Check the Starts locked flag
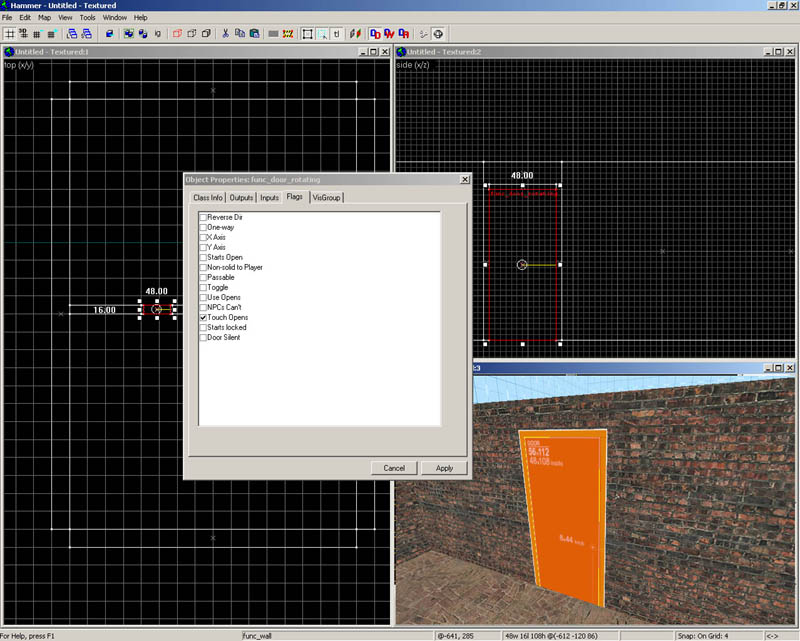Screen dimensions: 800x641 click(x=203, y=327)
